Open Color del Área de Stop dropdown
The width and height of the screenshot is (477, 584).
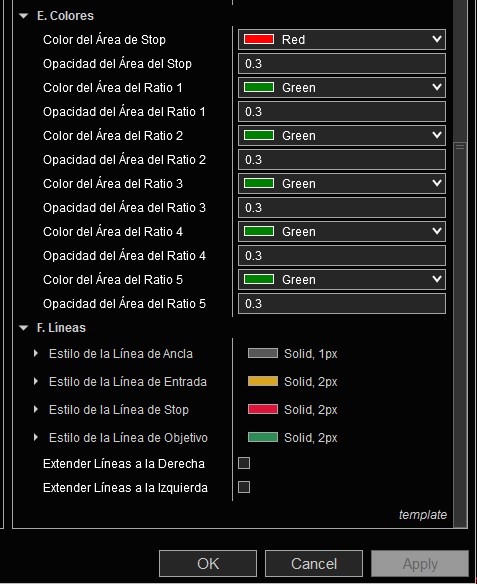[342, 39]
